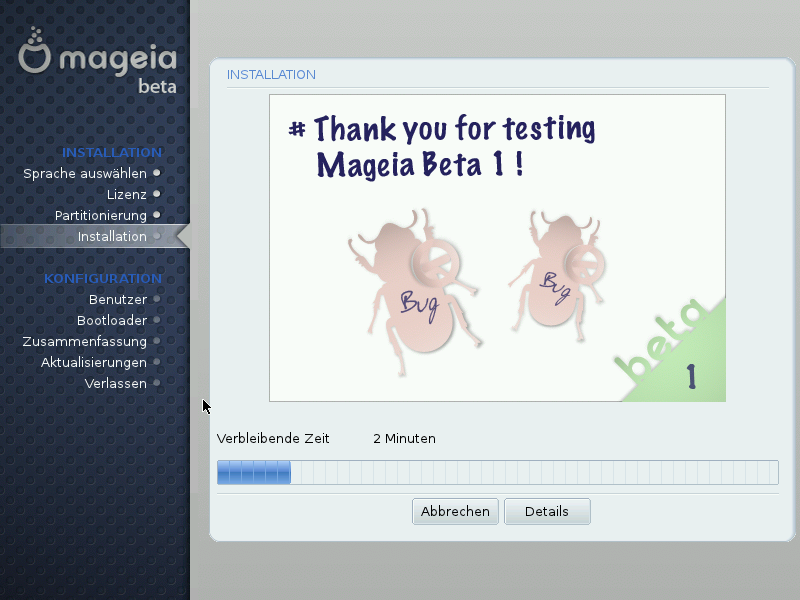The width and height of the screenshot is (800, 600).
Task: Click the INSTALLATION panel title
Action: 271,74
